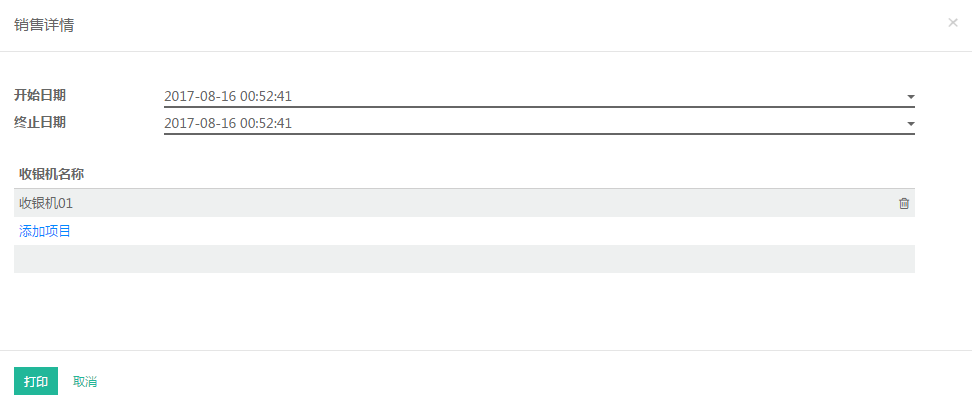Click the empty grey row below 添加项目
The image size is (972, 405).
pyautogui.click(x=464, y=259)
